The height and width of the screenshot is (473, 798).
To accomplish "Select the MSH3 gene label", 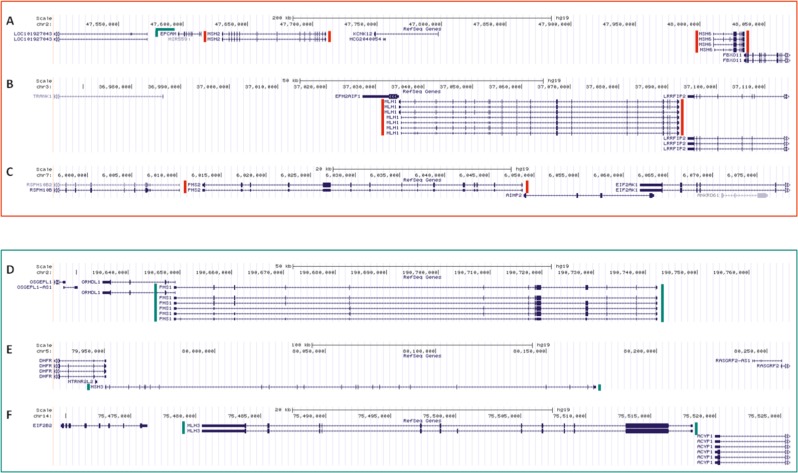I will point(97,386).
